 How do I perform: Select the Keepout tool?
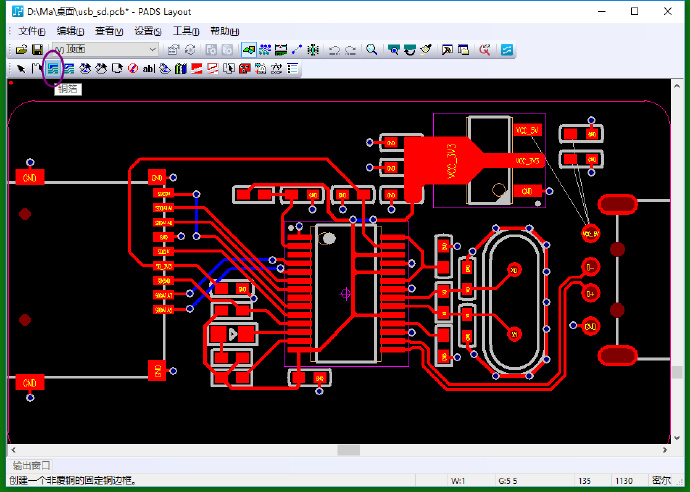(x=133, y=69)
